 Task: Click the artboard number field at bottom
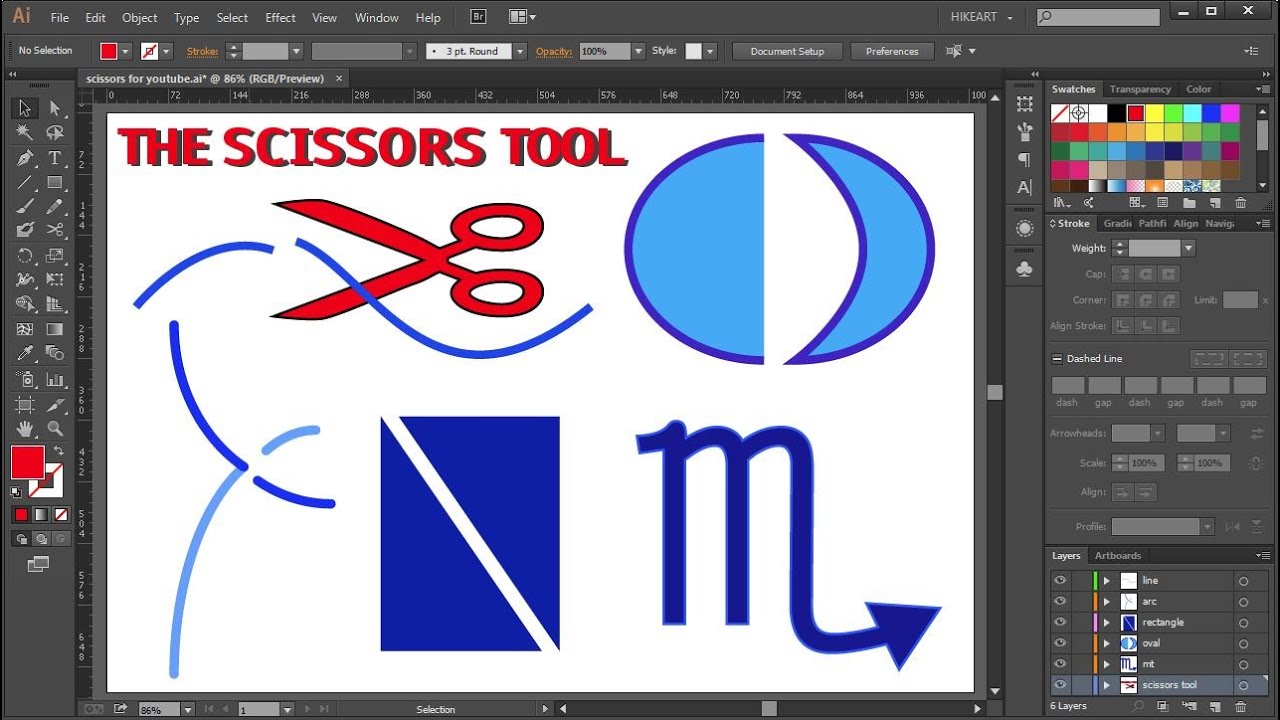tap(258, 709)
